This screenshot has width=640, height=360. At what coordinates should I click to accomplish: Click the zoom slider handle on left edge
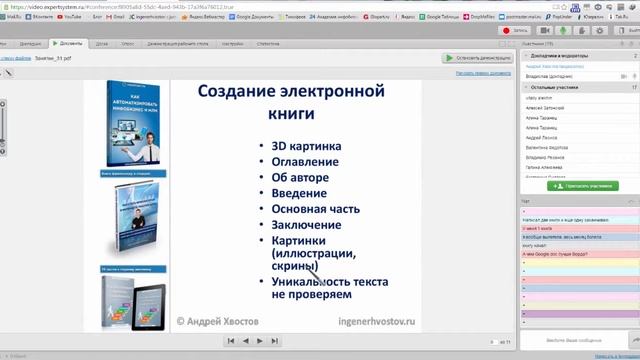[2, 139]
